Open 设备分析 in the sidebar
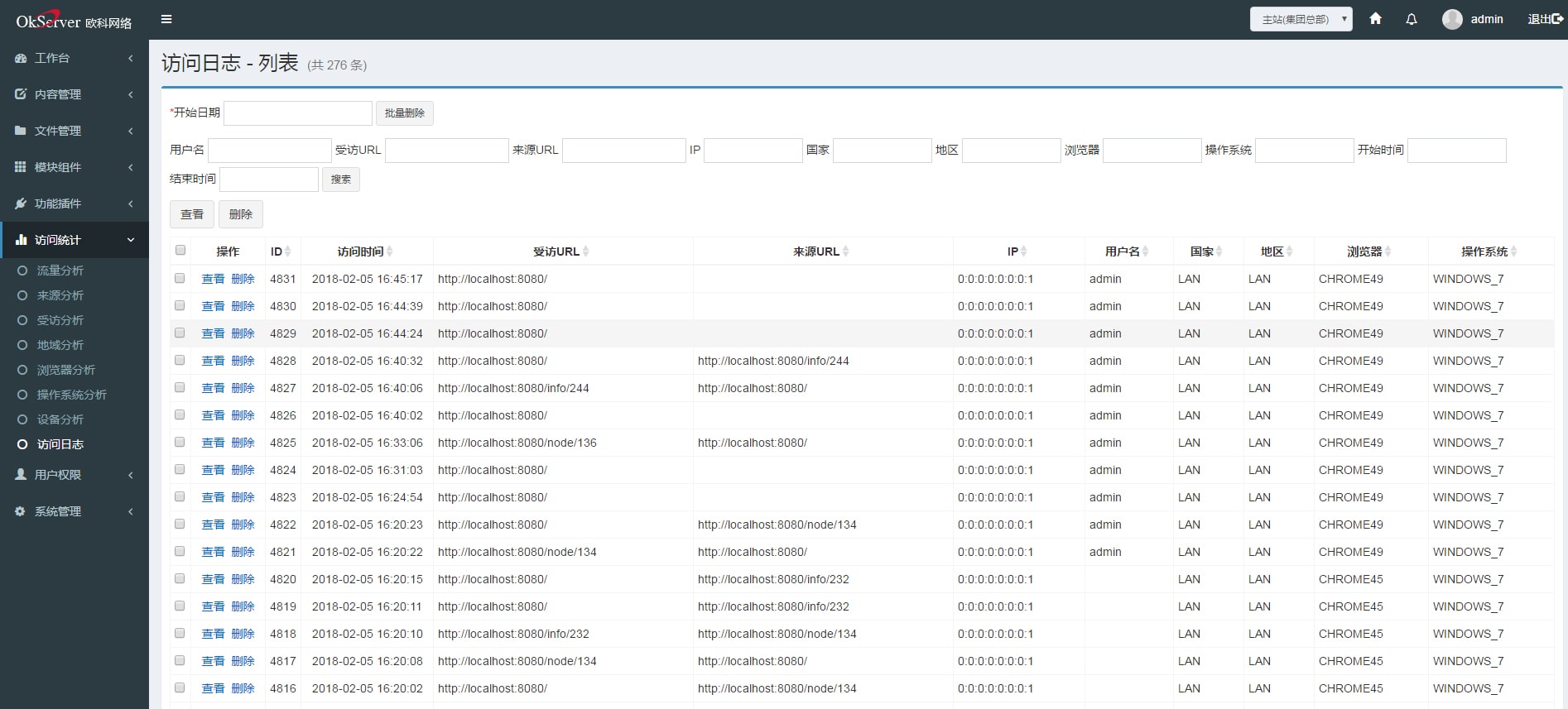Image resolution: width=1568 pixels, height=709 pixels. 60,419
